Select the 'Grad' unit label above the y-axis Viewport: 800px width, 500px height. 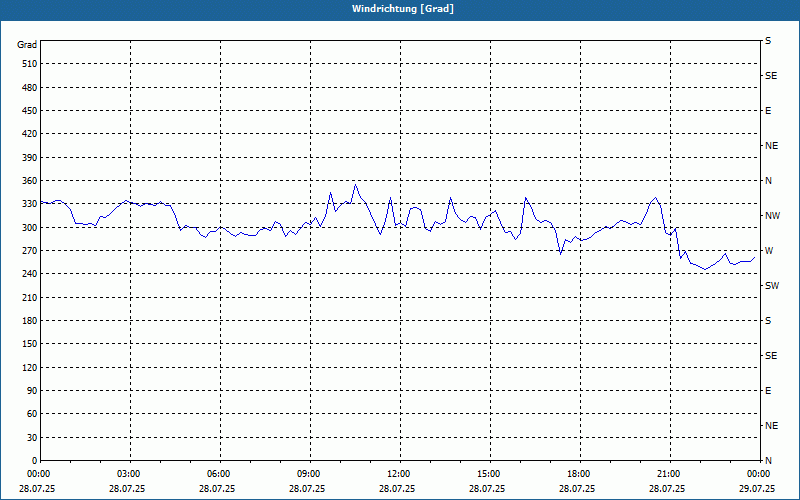pyautogui.click(x=27, y=45)
